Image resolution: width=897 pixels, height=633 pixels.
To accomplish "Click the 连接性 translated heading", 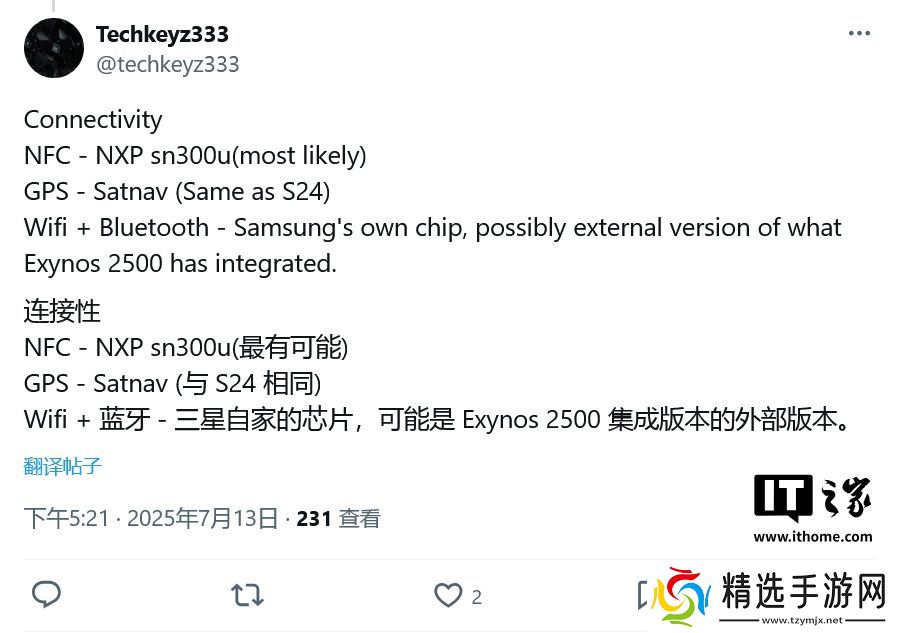I will tap(62, 312).
